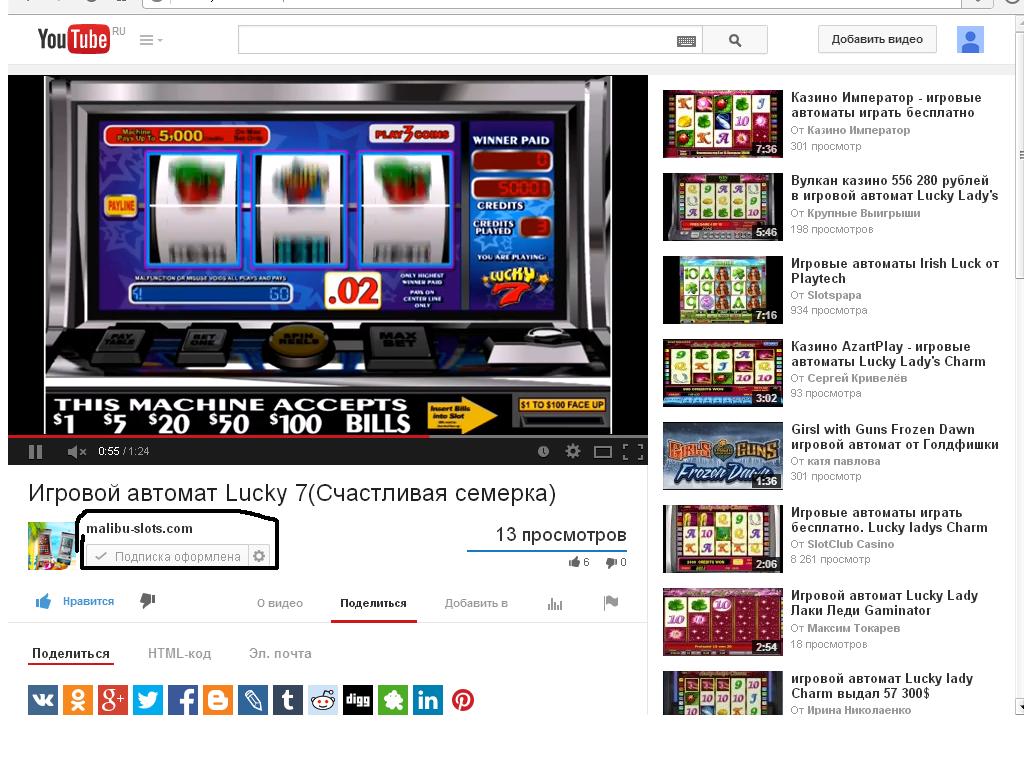Open the Вулкан казино 556 280 рублей video title
1024x768 pixels.
(x=894, y=187)
